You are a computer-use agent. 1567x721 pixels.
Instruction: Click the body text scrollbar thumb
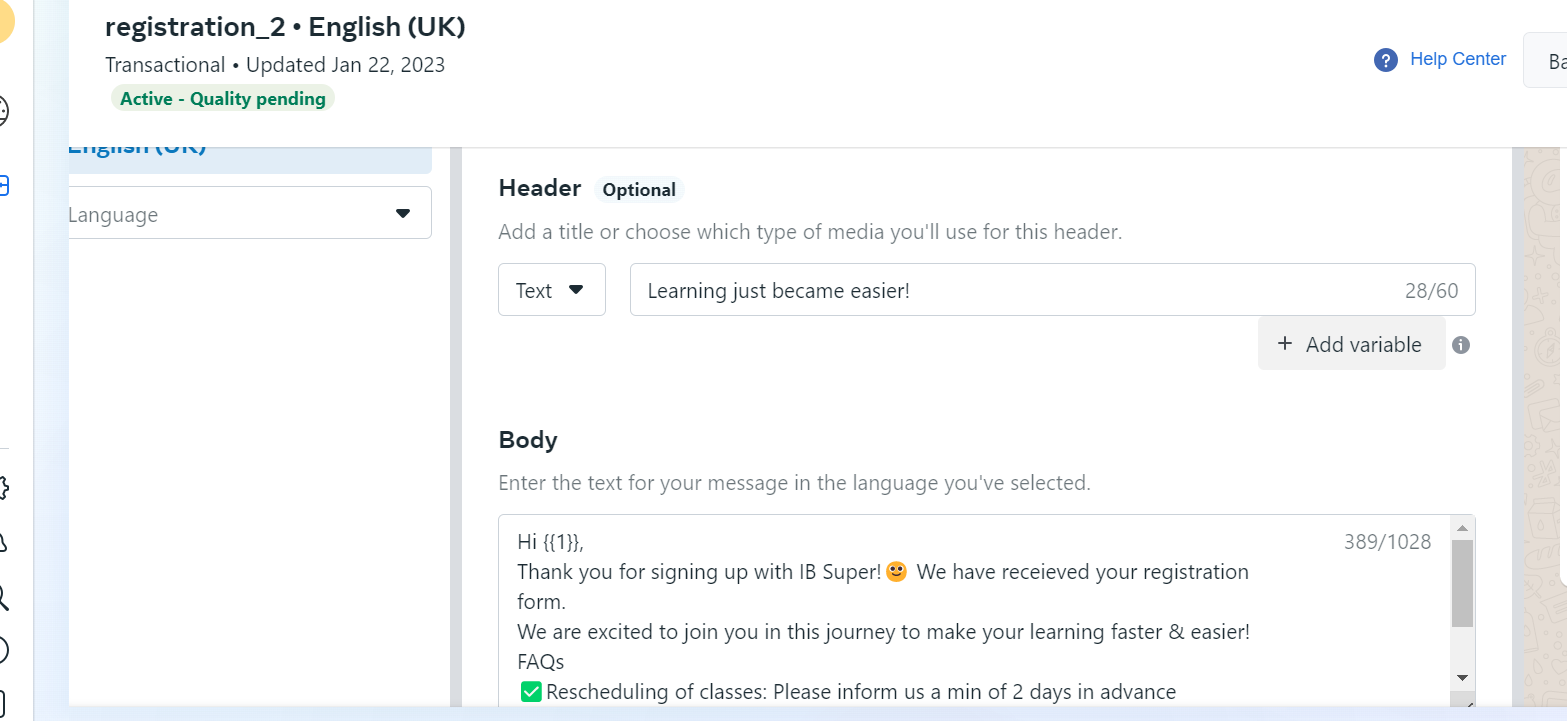tap(1462, 584)
